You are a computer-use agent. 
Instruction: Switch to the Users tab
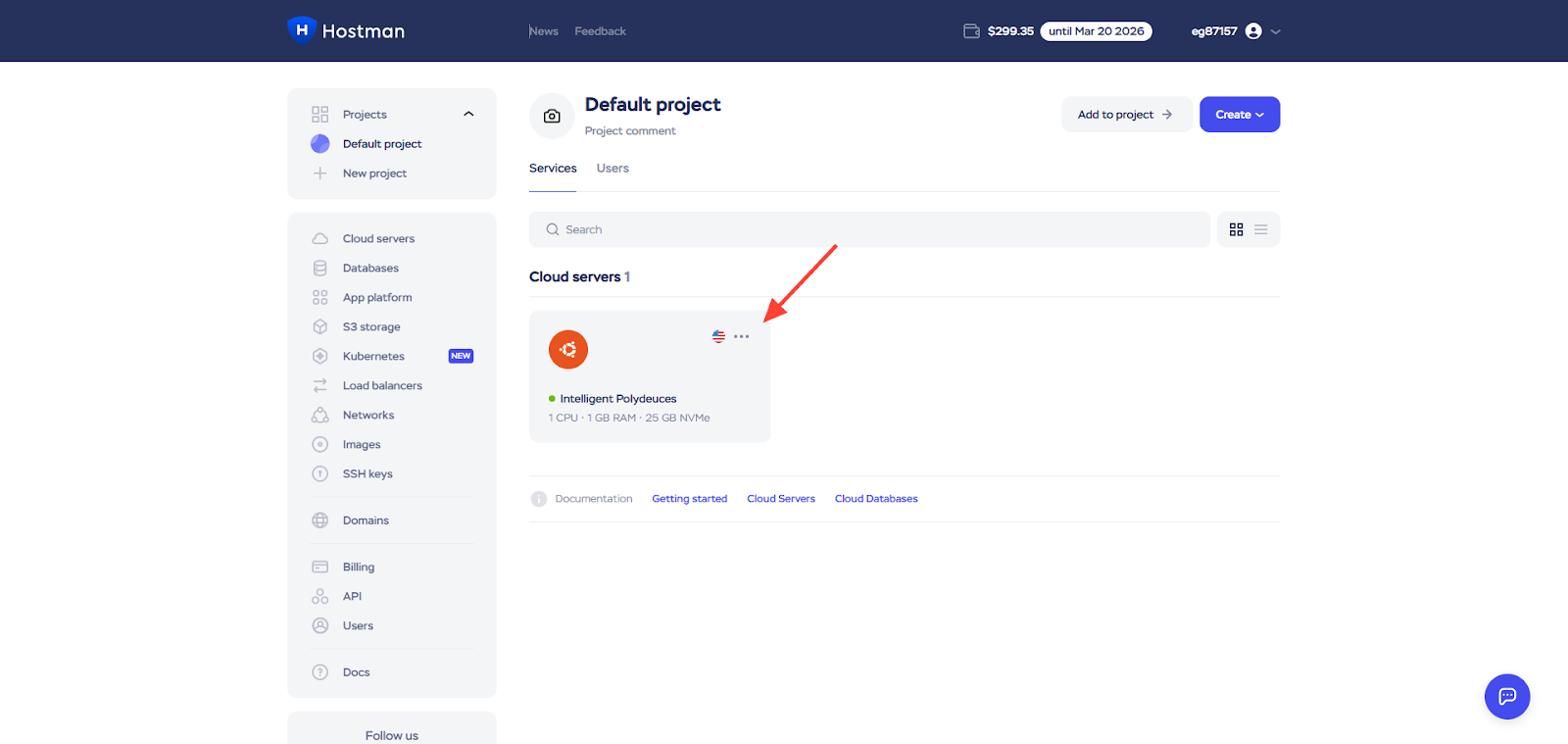[x=612, y=169]
